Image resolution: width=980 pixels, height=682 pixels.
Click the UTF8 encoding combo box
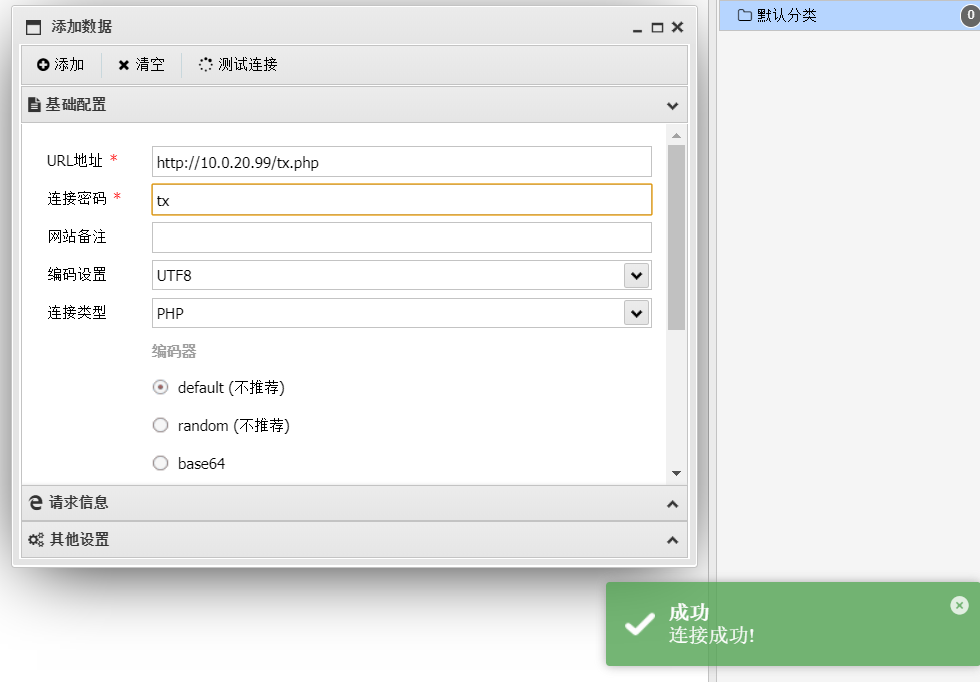pos(402,275)
